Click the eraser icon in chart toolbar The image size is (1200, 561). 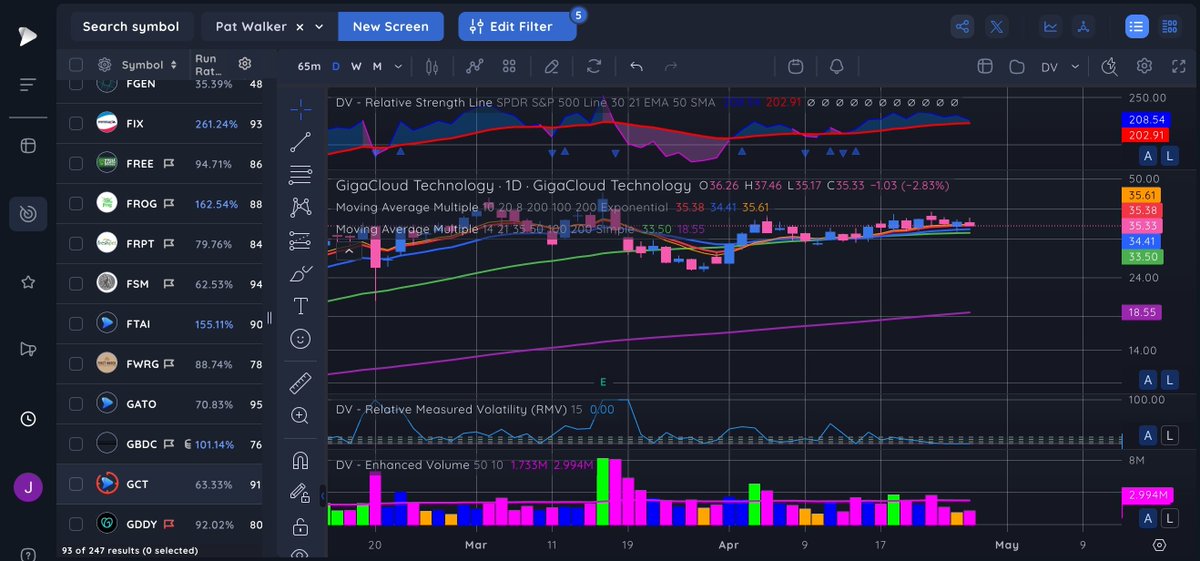point(551,67)
